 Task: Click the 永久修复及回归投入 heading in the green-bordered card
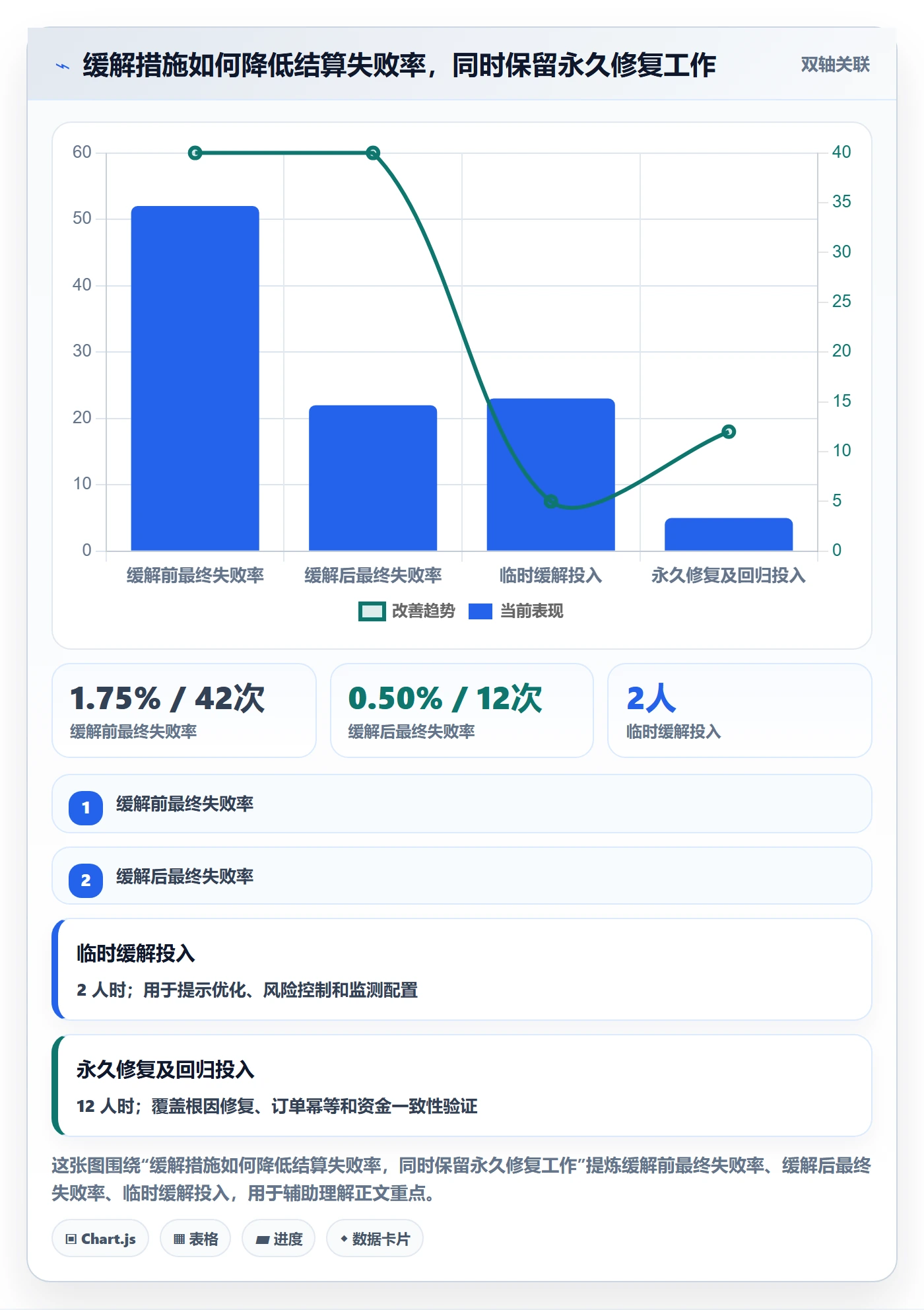(x=166, y=1070)
